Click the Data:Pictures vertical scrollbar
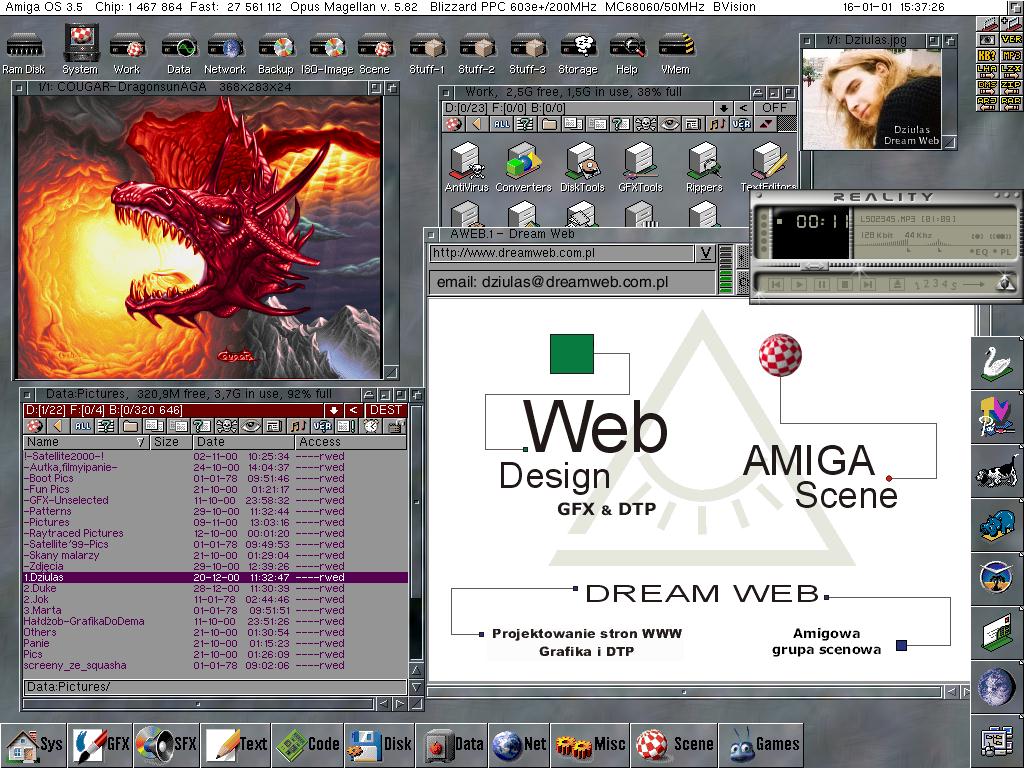Image resolution: width=1024 pixels, height=768 pixels. click(x=415, y=533)
